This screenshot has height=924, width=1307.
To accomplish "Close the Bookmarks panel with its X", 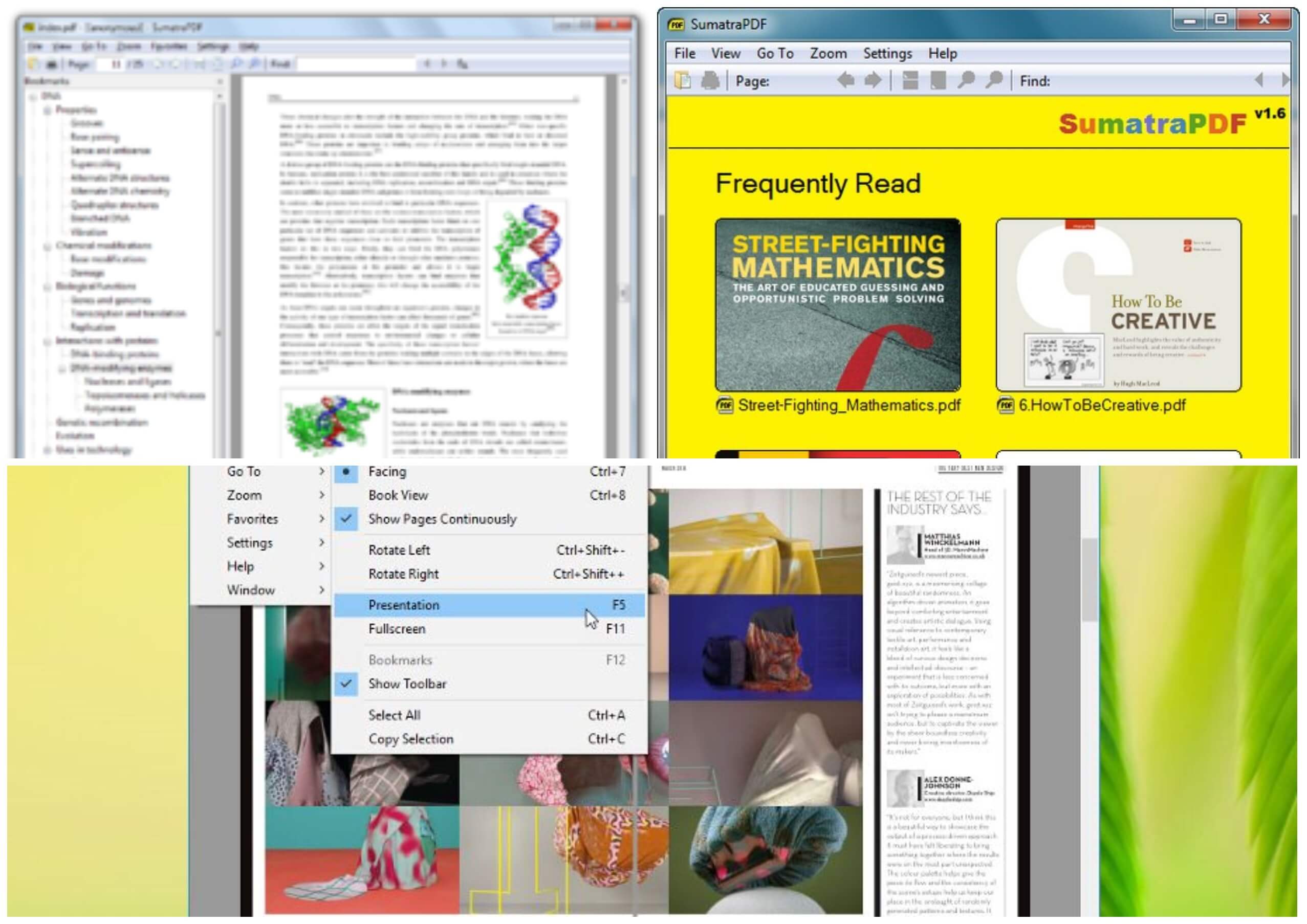I will [x=220, y=81].
